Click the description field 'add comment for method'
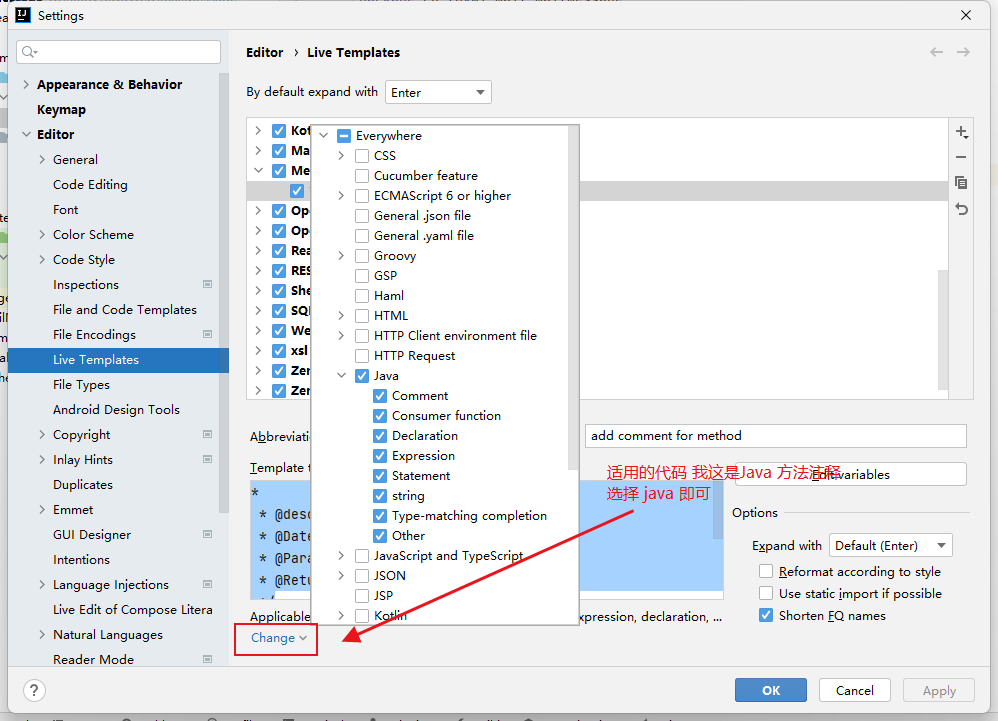 [x=775, y=436]
